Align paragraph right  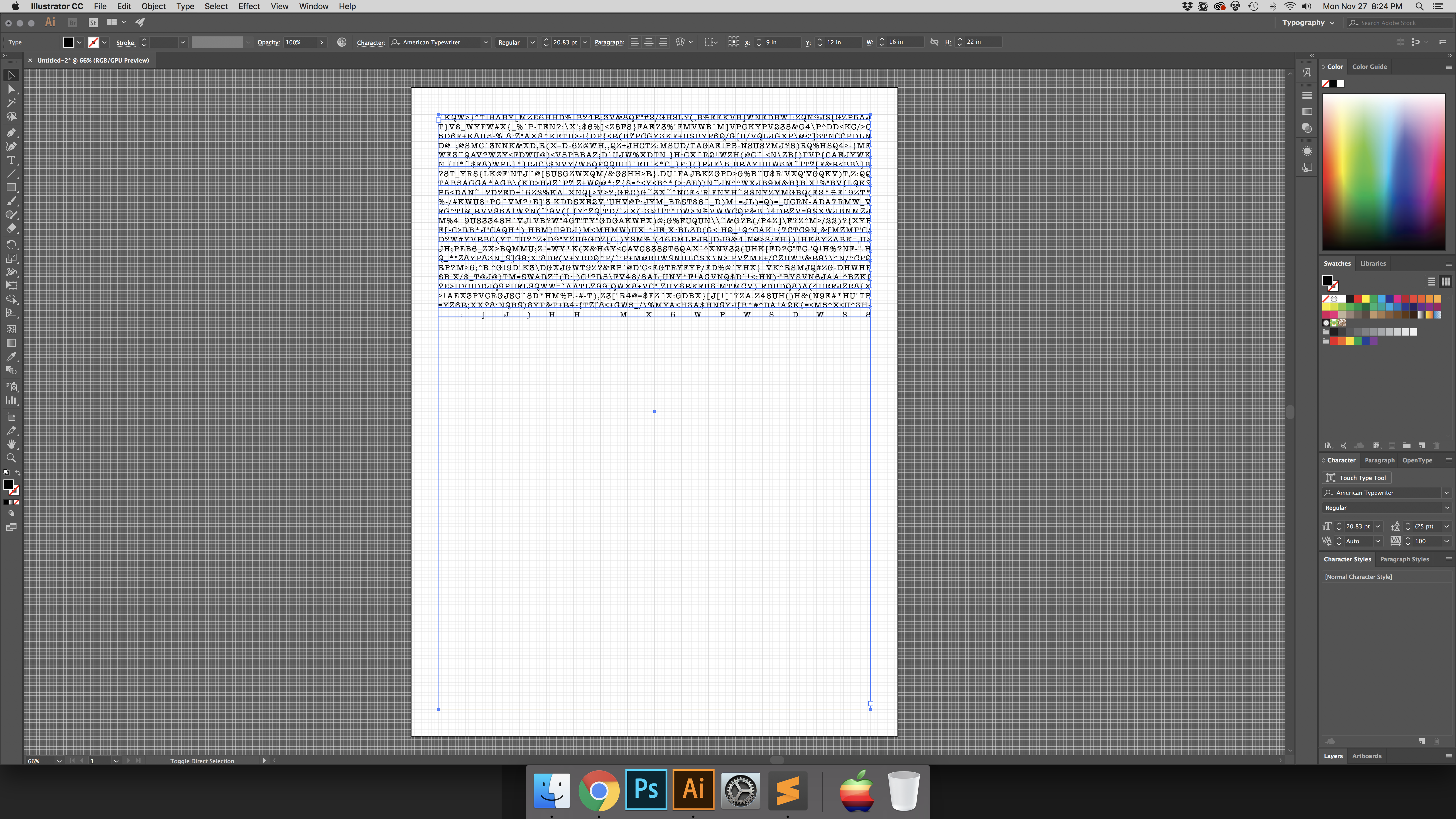coord(663,42)
